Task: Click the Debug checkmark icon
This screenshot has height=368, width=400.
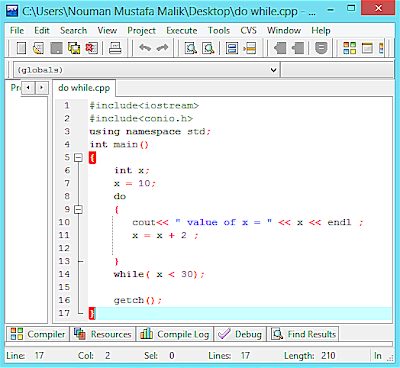Action: [x=224, y=334]
